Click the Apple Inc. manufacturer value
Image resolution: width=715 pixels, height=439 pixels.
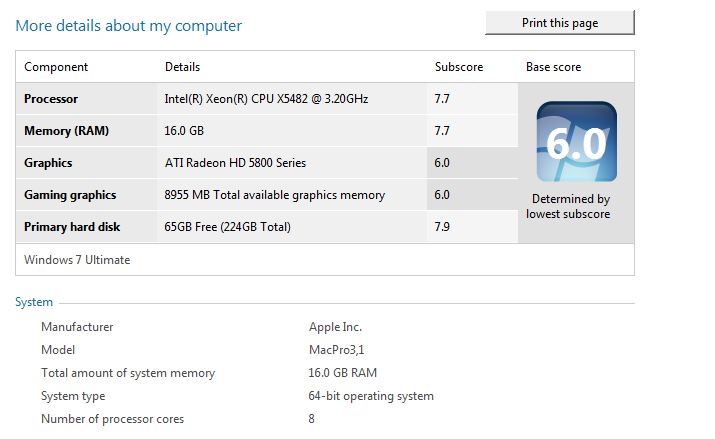pyautogui.click(x=335, y=327)
